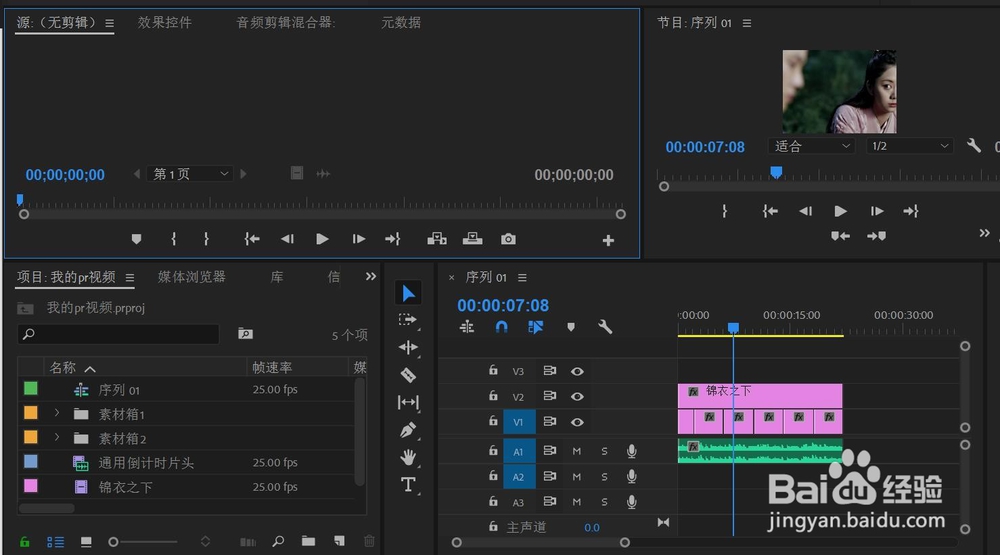This screenshot has width=1000, height=555.
Task: Select the Ripple Edit tool
Action: [x=408, y=347]
